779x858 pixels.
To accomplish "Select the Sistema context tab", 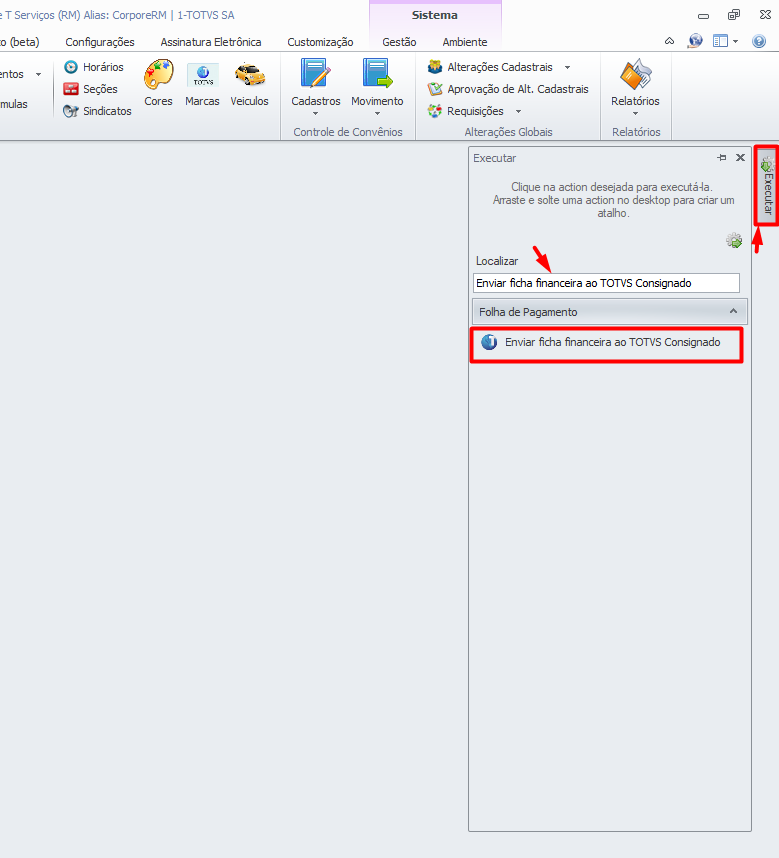I will coord(435,15).
